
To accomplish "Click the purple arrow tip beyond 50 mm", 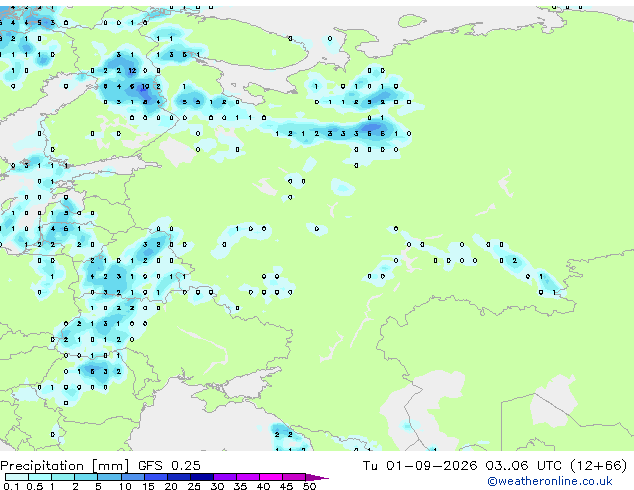I will pos(317,477).
